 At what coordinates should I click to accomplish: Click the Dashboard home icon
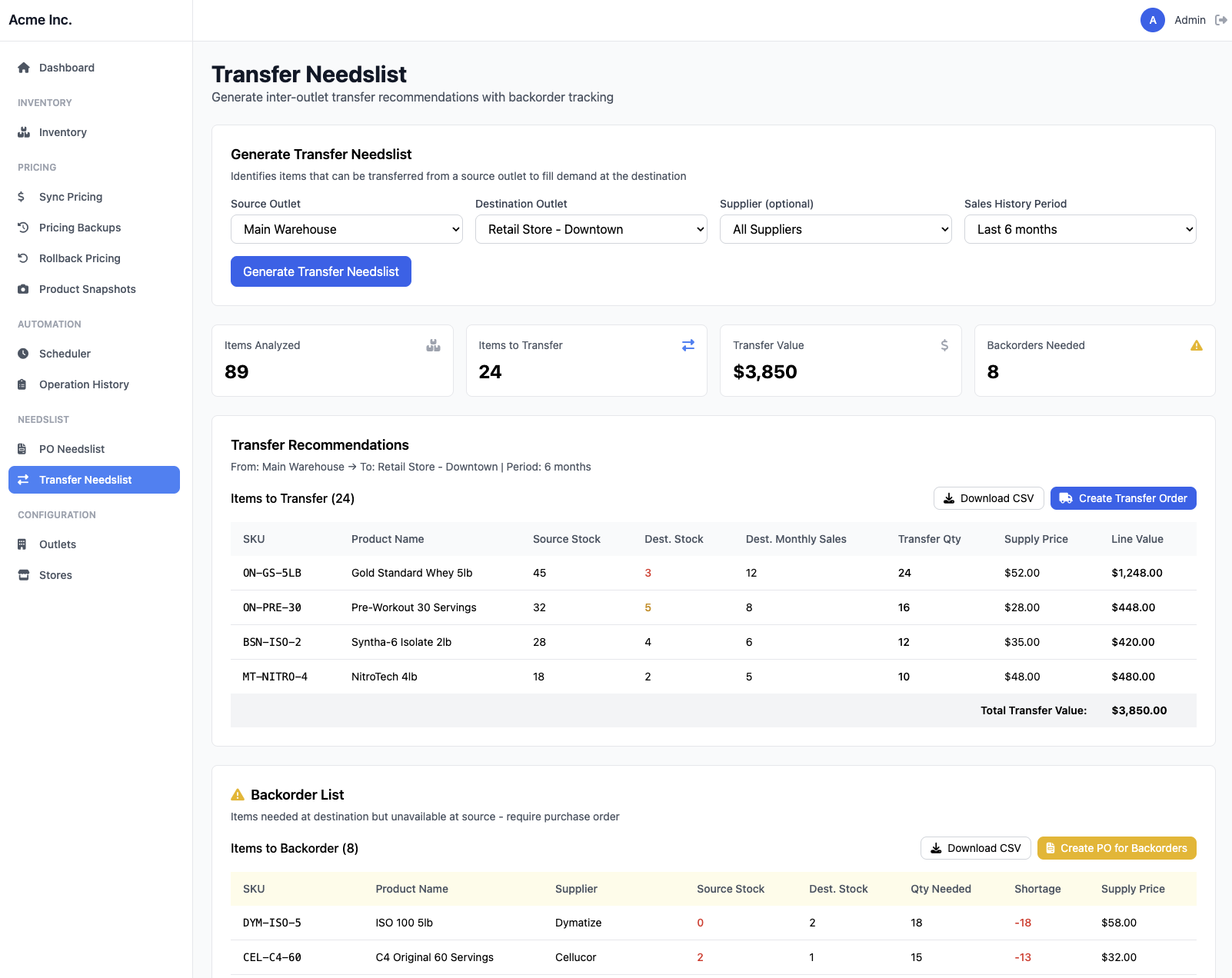[x=23, y=68]
